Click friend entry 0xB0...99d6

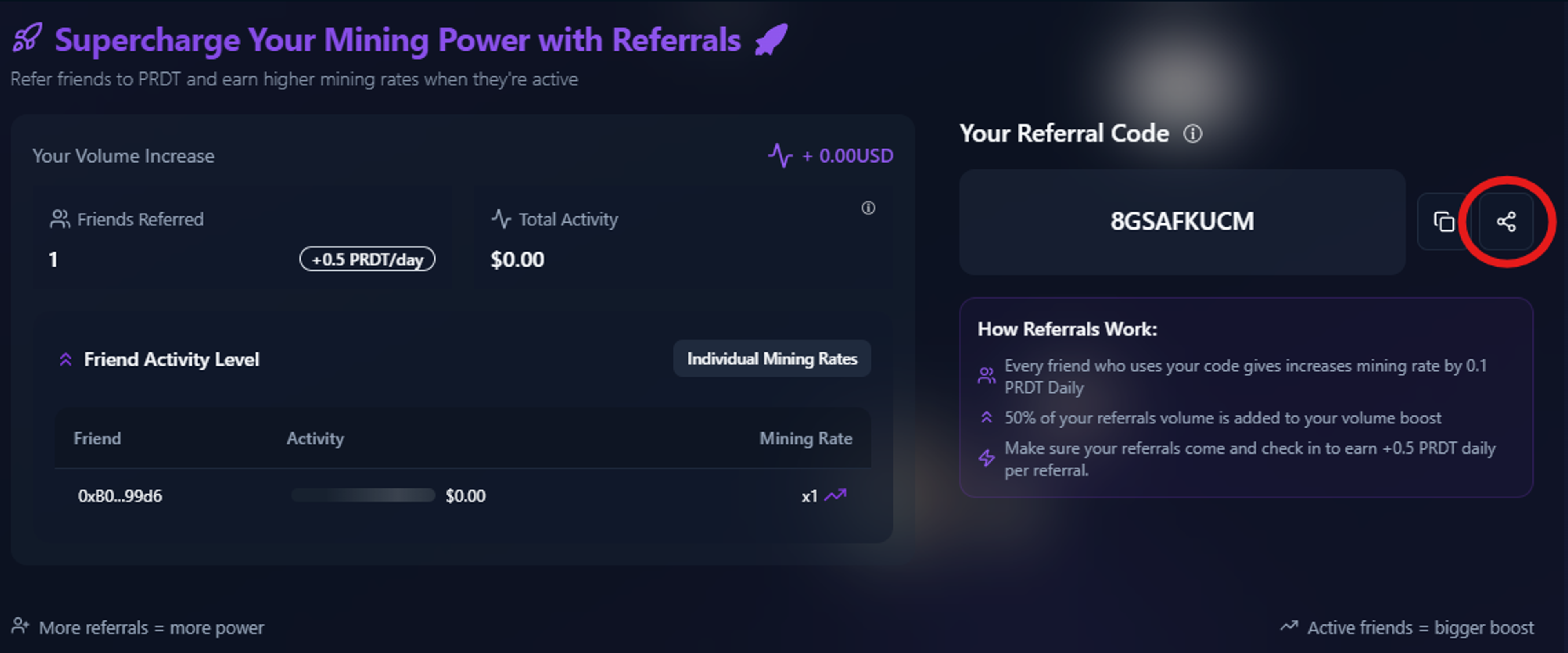(120, 495)
